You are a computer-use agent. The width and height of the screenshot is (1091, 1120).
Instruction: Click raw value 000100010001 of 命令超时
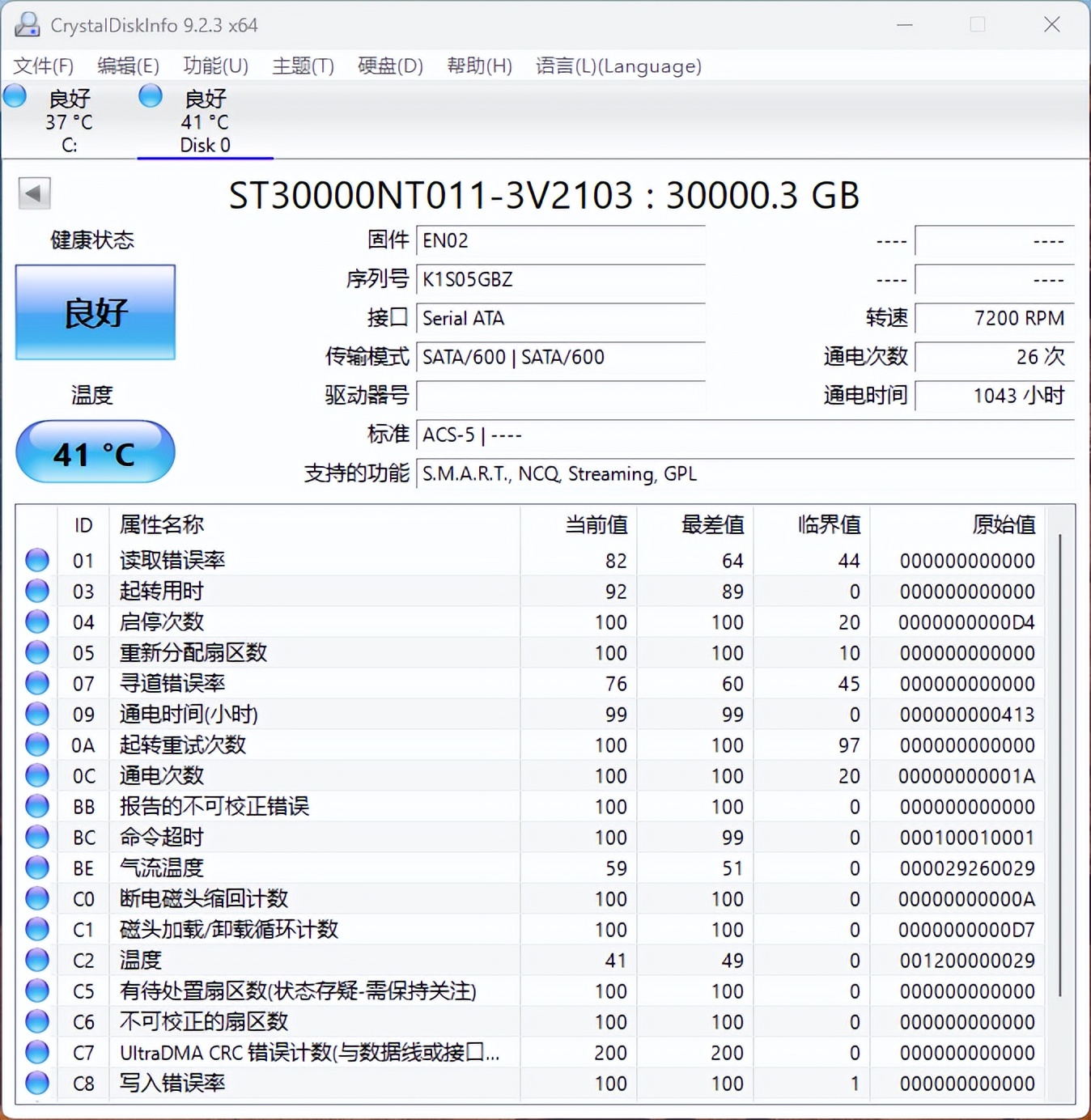[x=966, y=838]
